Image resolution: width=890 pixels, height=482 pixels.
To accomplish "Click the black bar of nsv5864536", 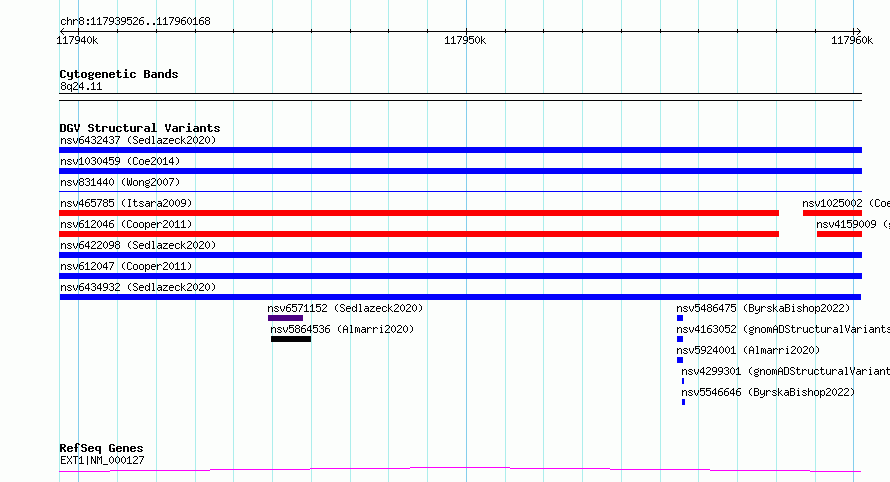I will 291,339.
